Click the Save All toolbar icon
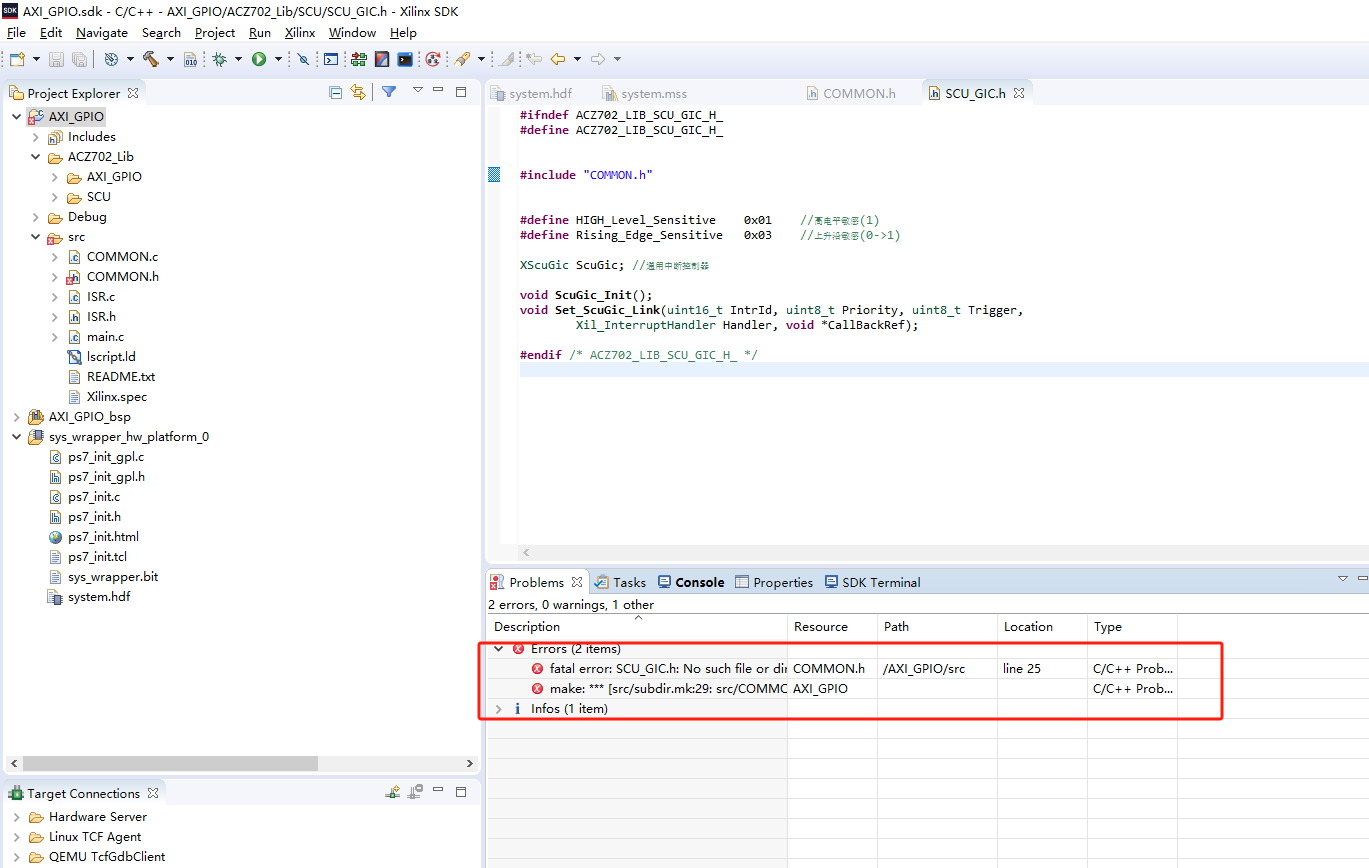Image resolution: width=1369 pixels, height=868 pixels. 79,60
